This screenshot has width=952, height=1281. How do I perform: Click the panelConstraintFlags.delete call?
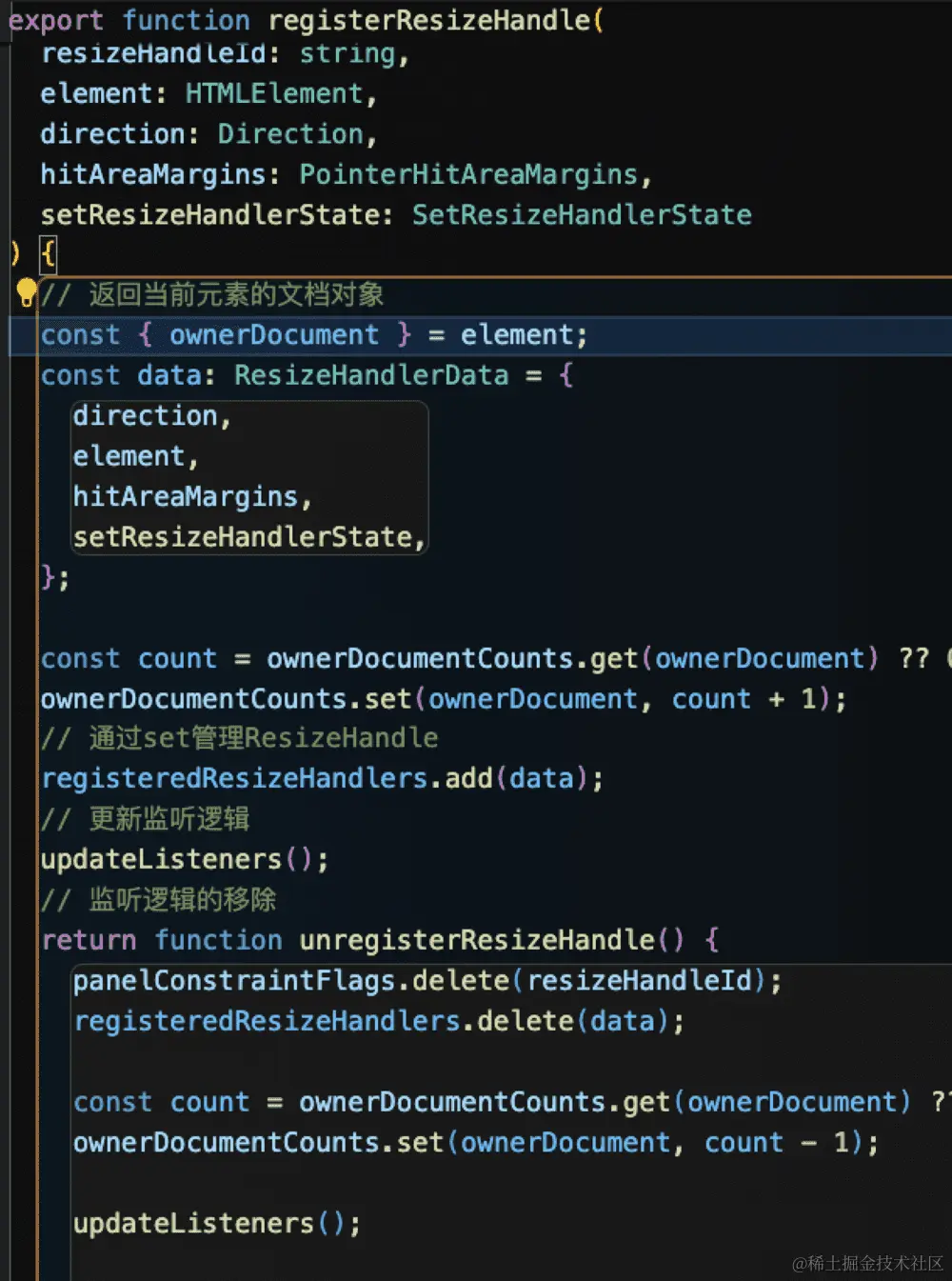(420, 980)
